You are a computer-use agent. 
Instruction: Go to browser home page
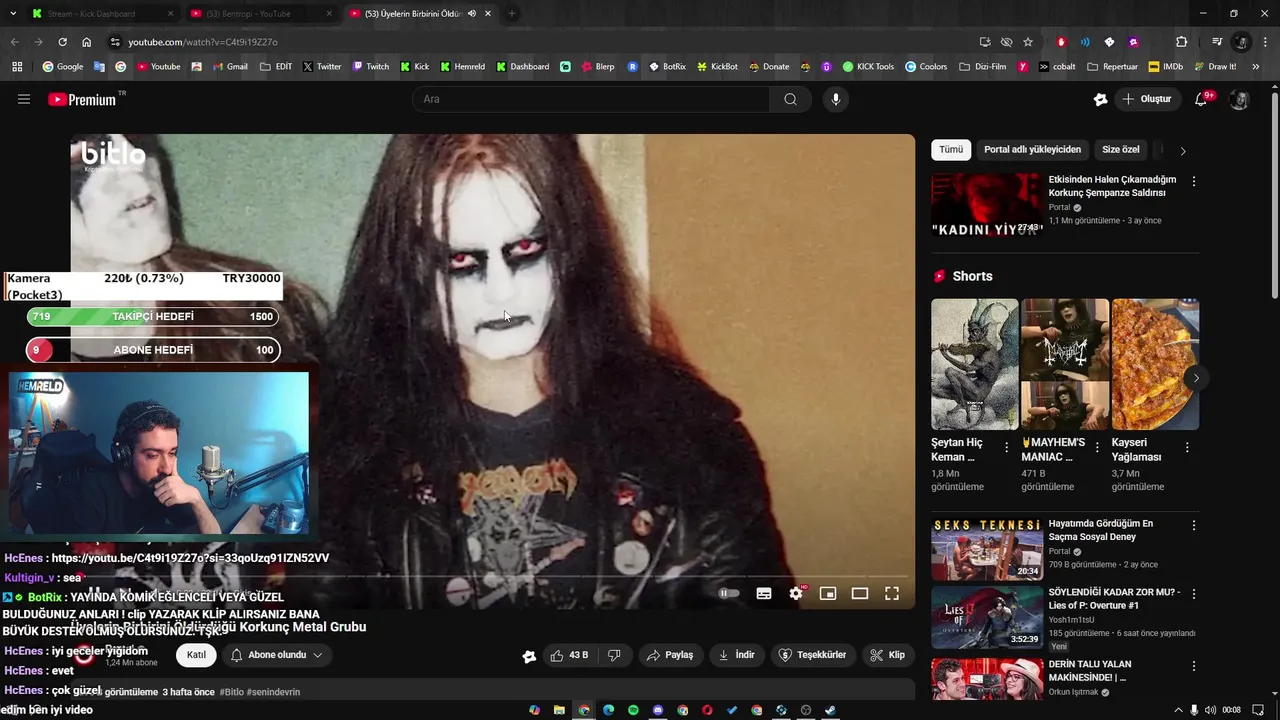pos(87,42)
